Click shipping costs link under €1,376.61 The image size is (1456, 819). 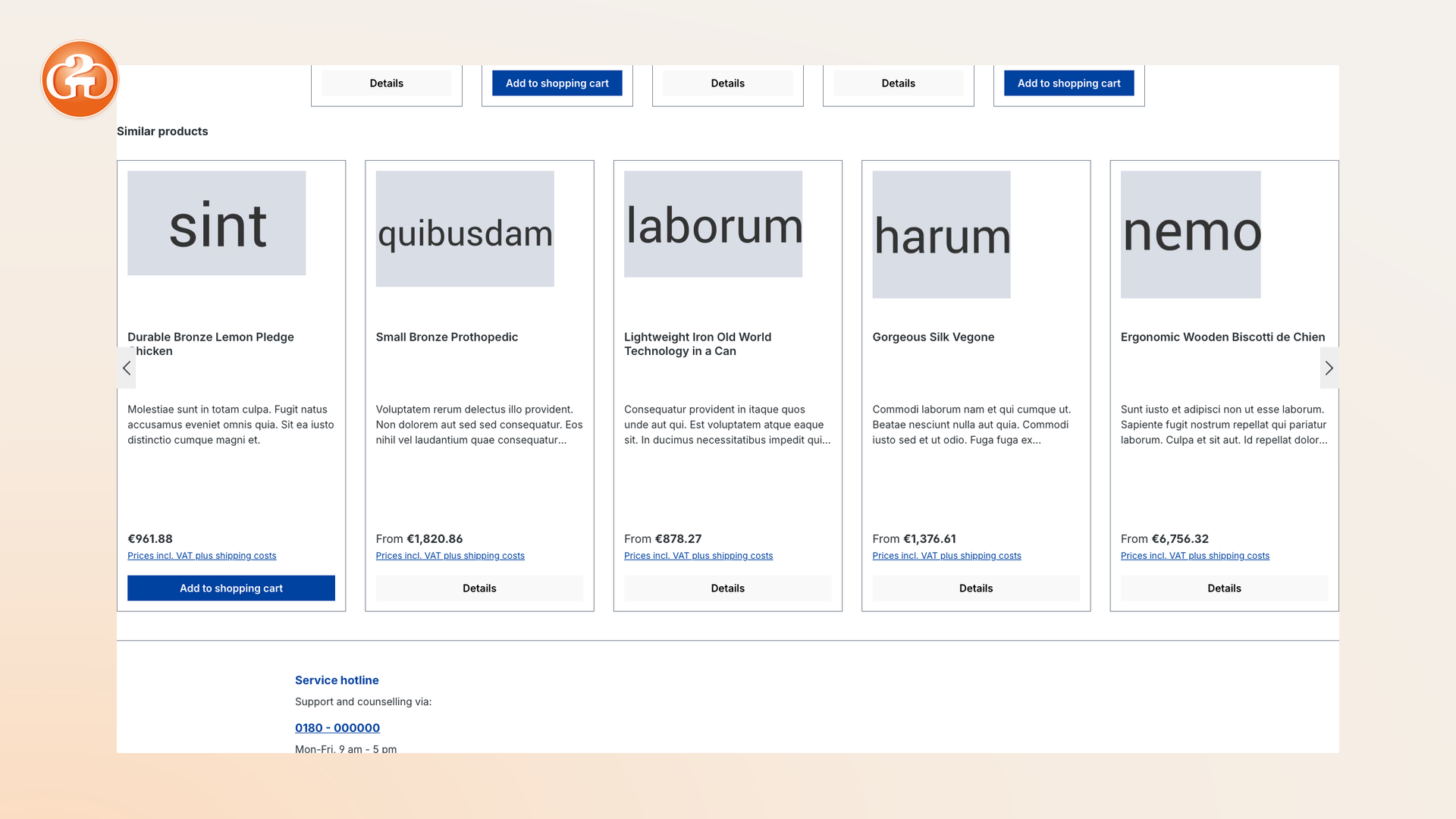tap(946, 556)
